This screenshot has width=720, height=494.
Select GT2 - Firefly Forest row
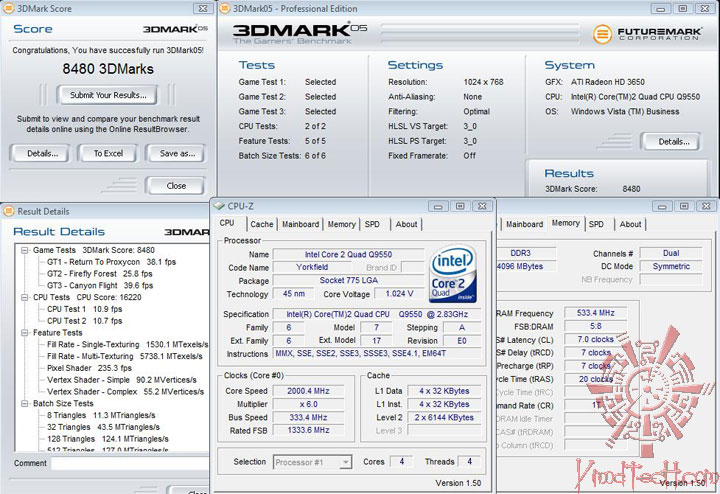point(100,274)
